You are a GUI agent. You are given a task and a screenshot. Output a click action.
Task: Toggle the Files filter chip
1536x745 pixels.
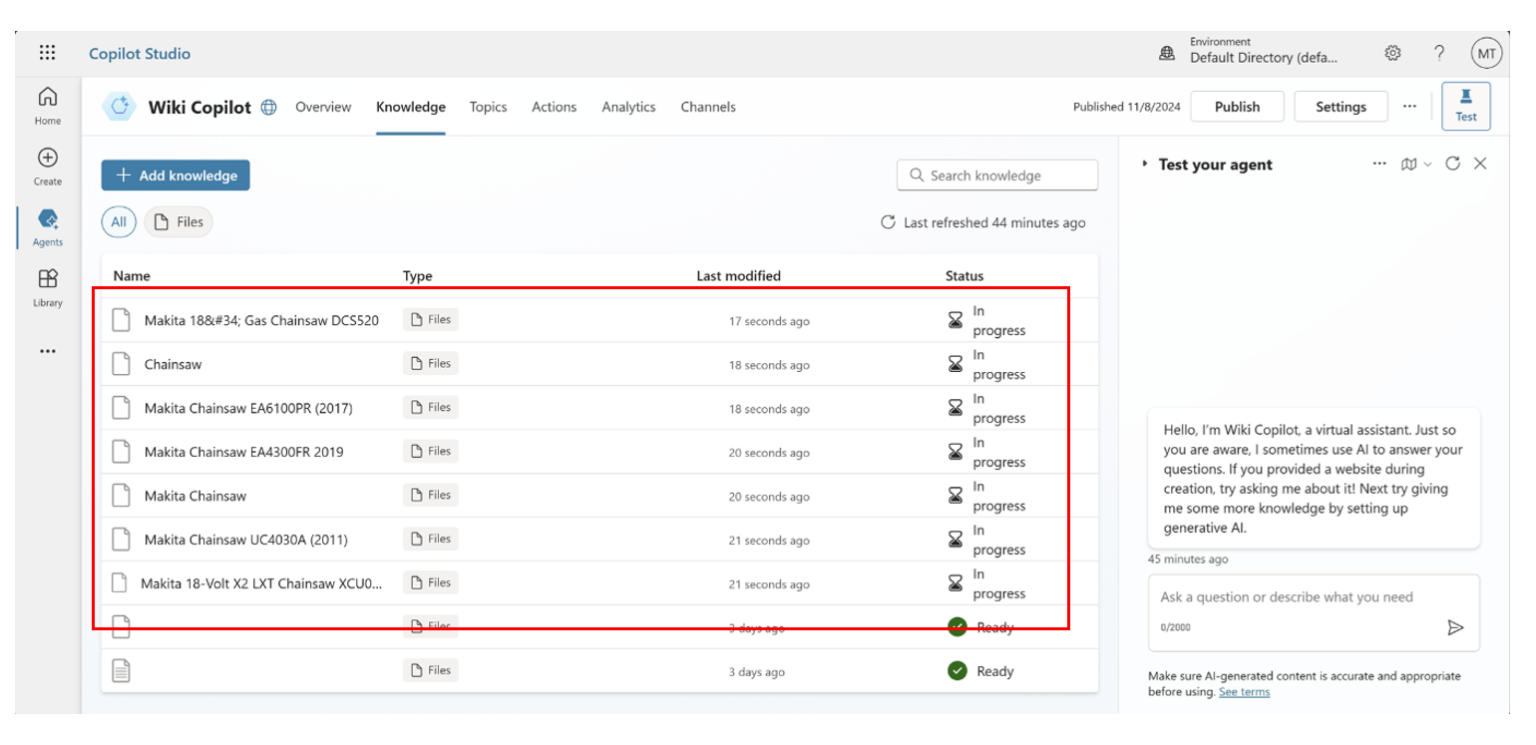(178, 221)
